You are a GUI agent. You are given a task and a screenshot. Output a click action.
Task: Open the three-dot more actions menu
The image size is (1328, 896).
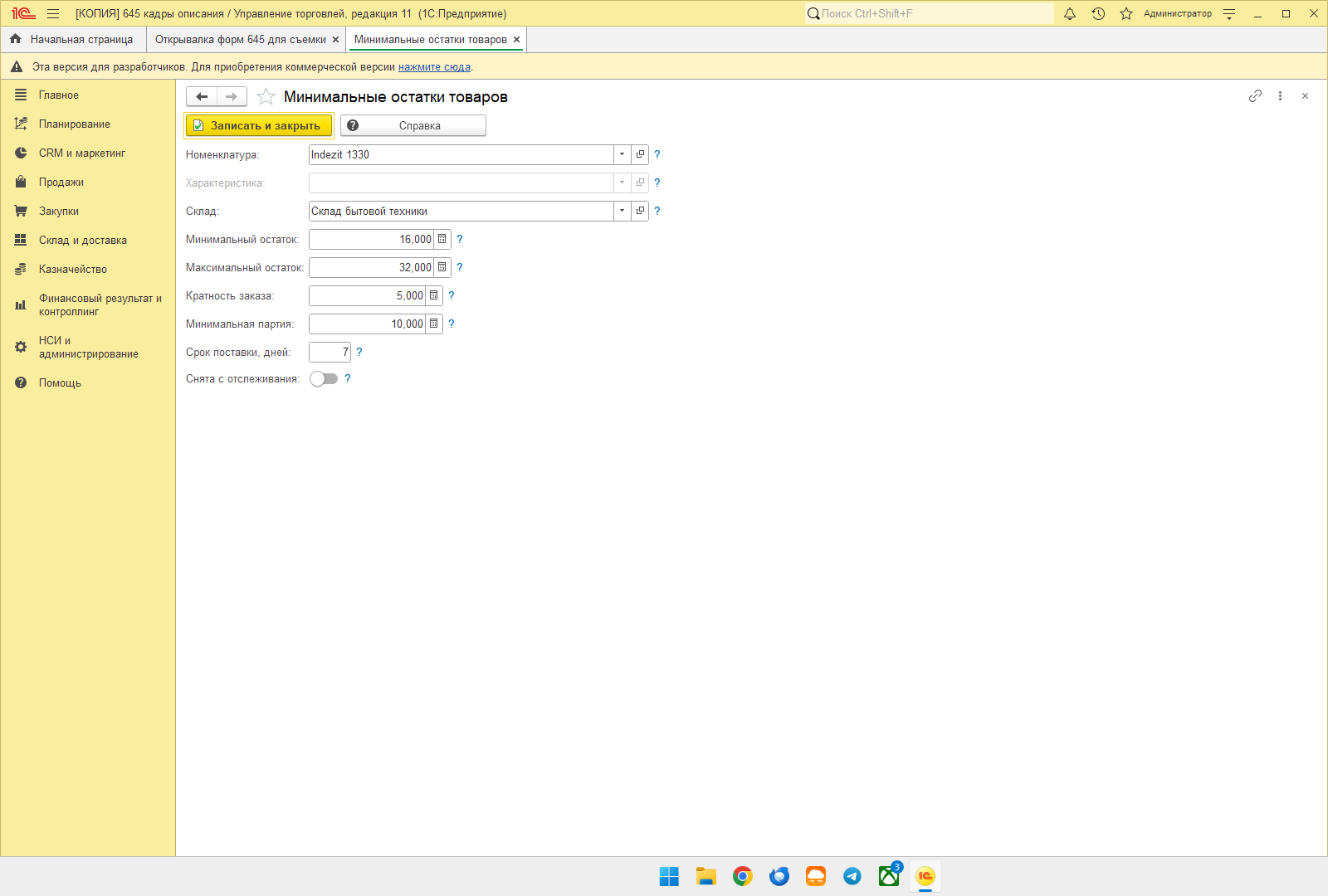pyautogui.click(x=1280, y=96)
